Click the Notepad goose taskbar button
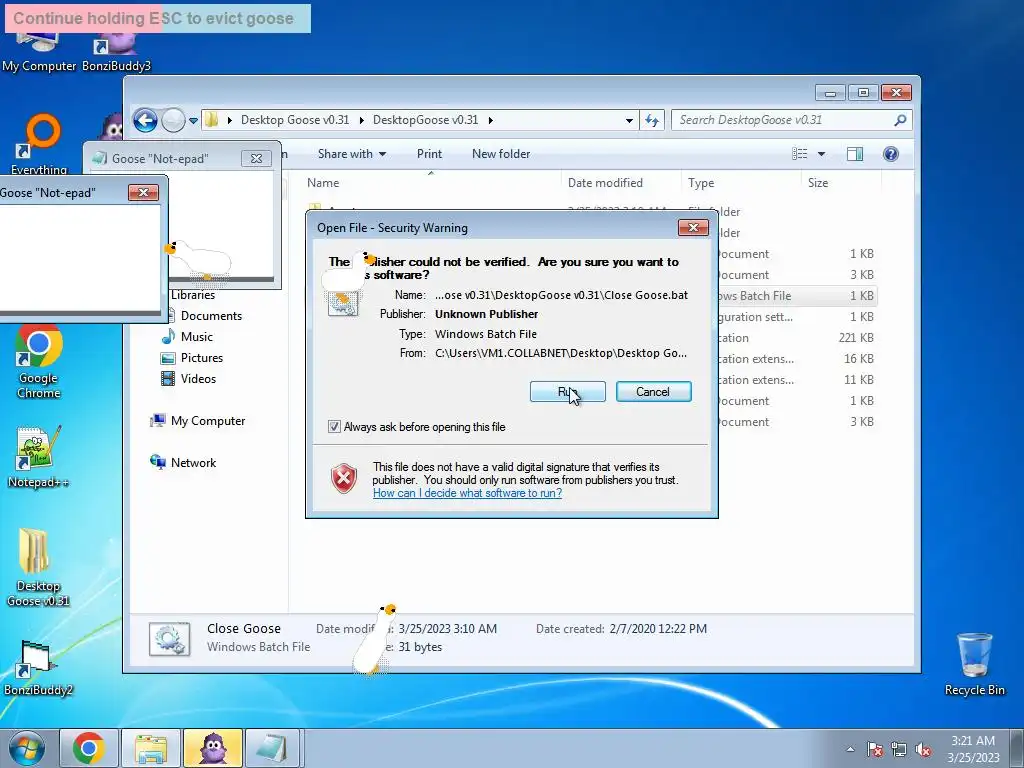The height and width of the screenshot is (768, 1024). 274,748
